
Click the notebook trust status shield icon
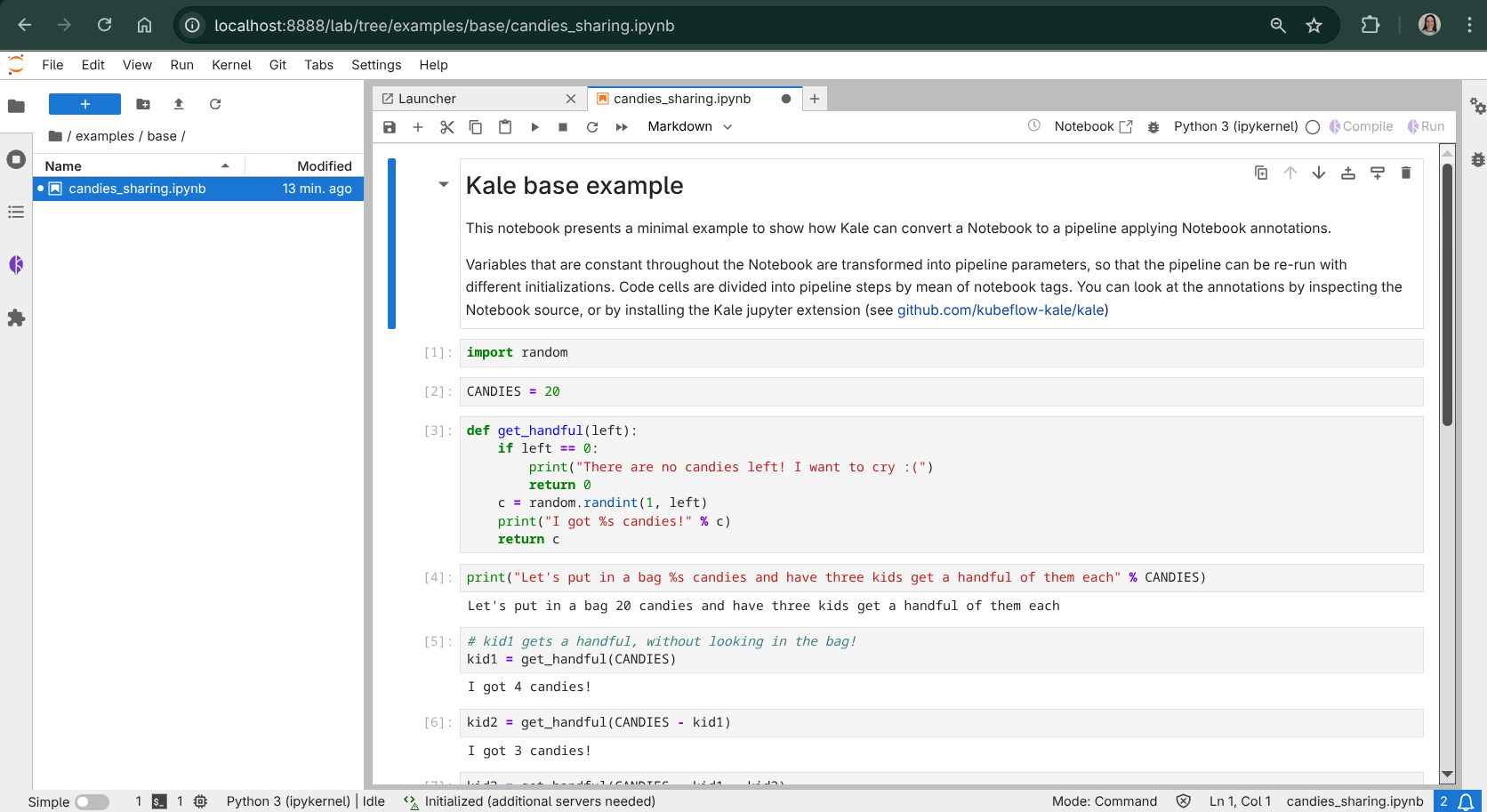(1184, 801)
